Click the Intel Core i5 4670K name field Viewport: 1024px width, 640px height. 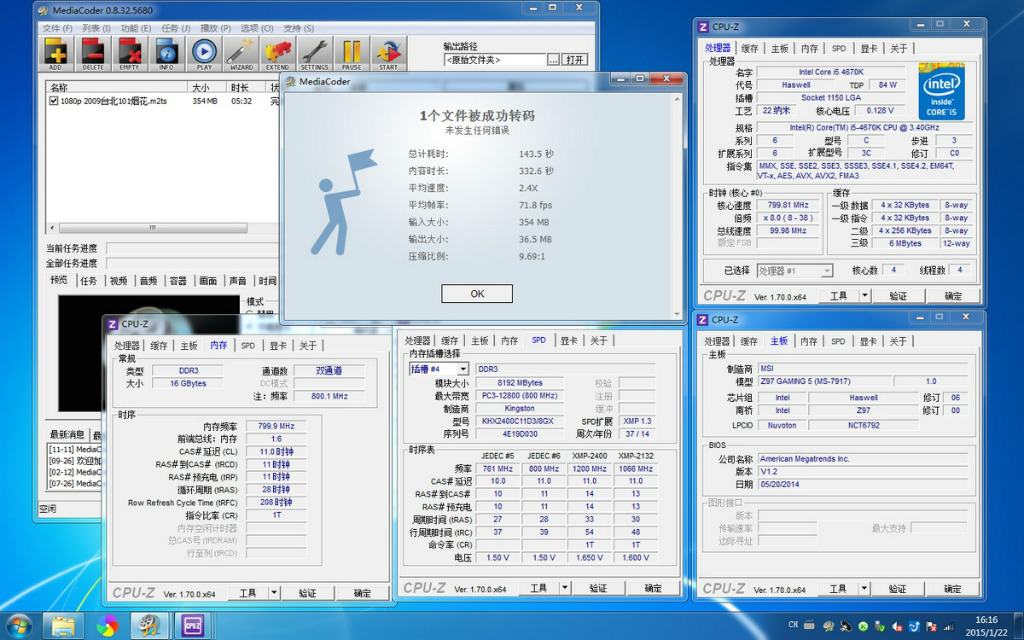(830, 72)
